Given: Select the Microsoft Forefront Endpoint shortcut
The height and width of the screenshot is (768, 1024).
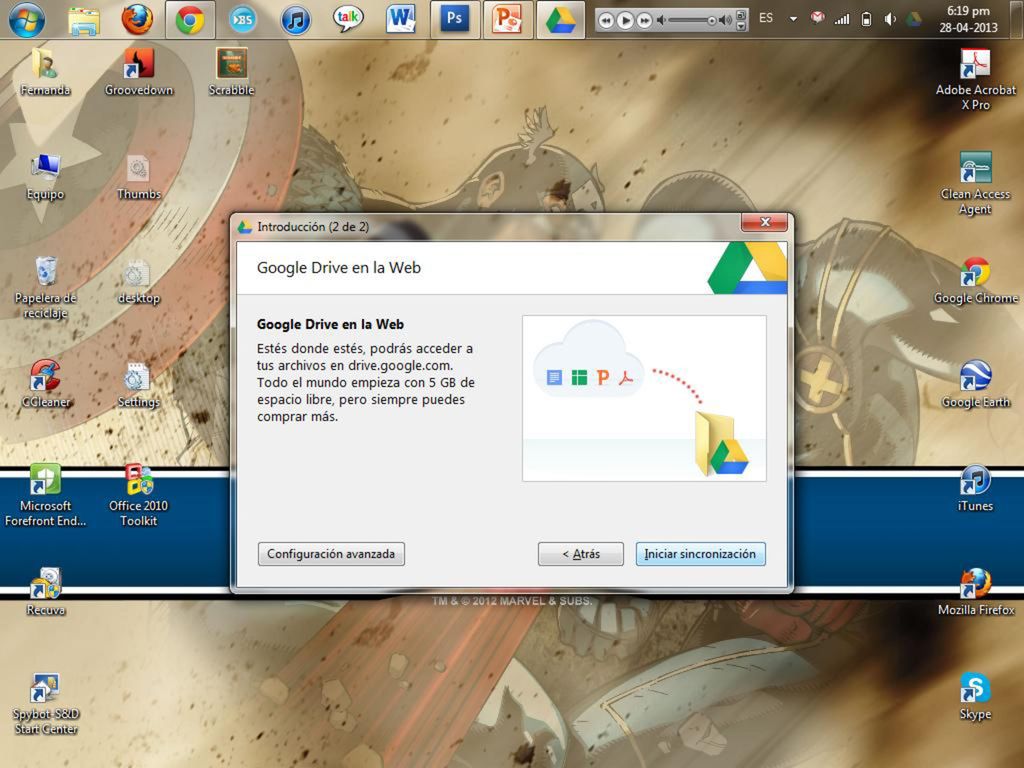Looking at the screenshot, I should point(45,495).
